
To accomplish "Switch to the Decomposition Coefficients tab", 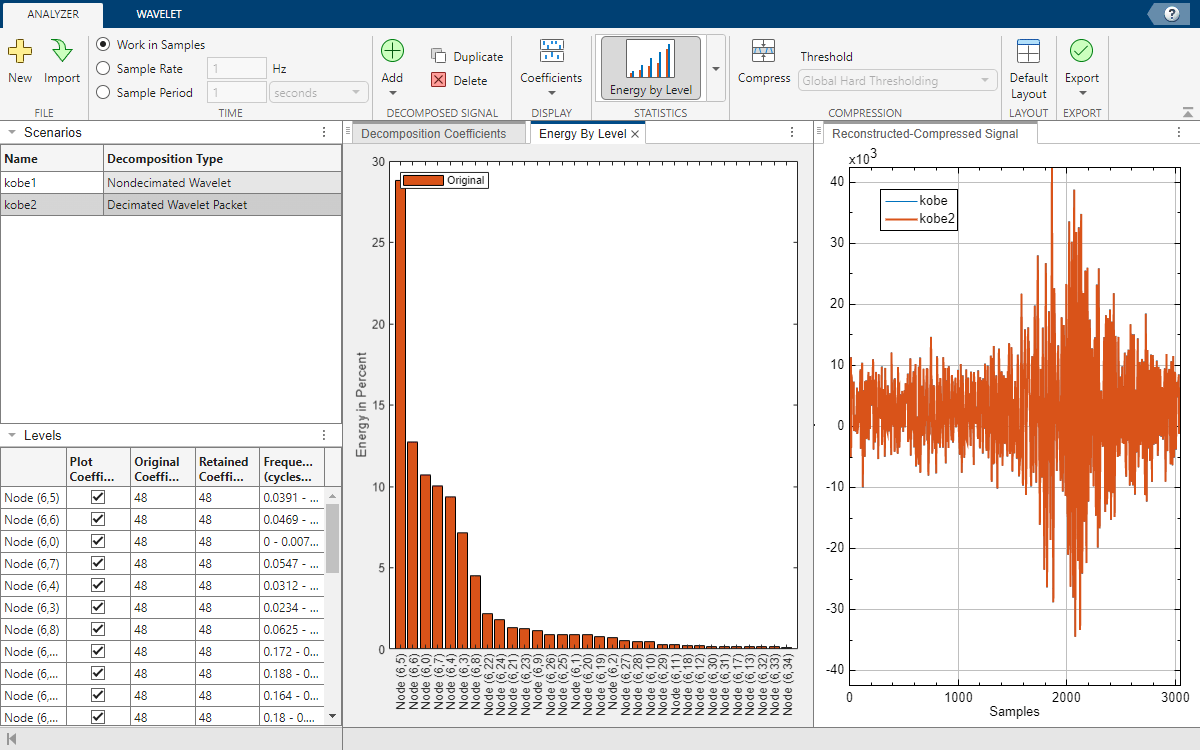I will coord(433,133).
